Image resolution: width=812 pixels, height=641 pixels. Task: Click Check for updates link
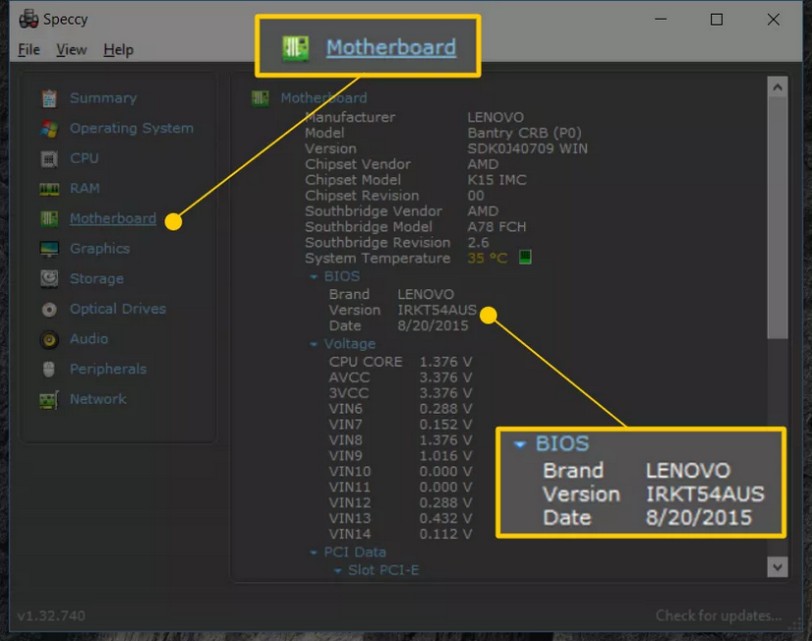[x=718, y=615]
